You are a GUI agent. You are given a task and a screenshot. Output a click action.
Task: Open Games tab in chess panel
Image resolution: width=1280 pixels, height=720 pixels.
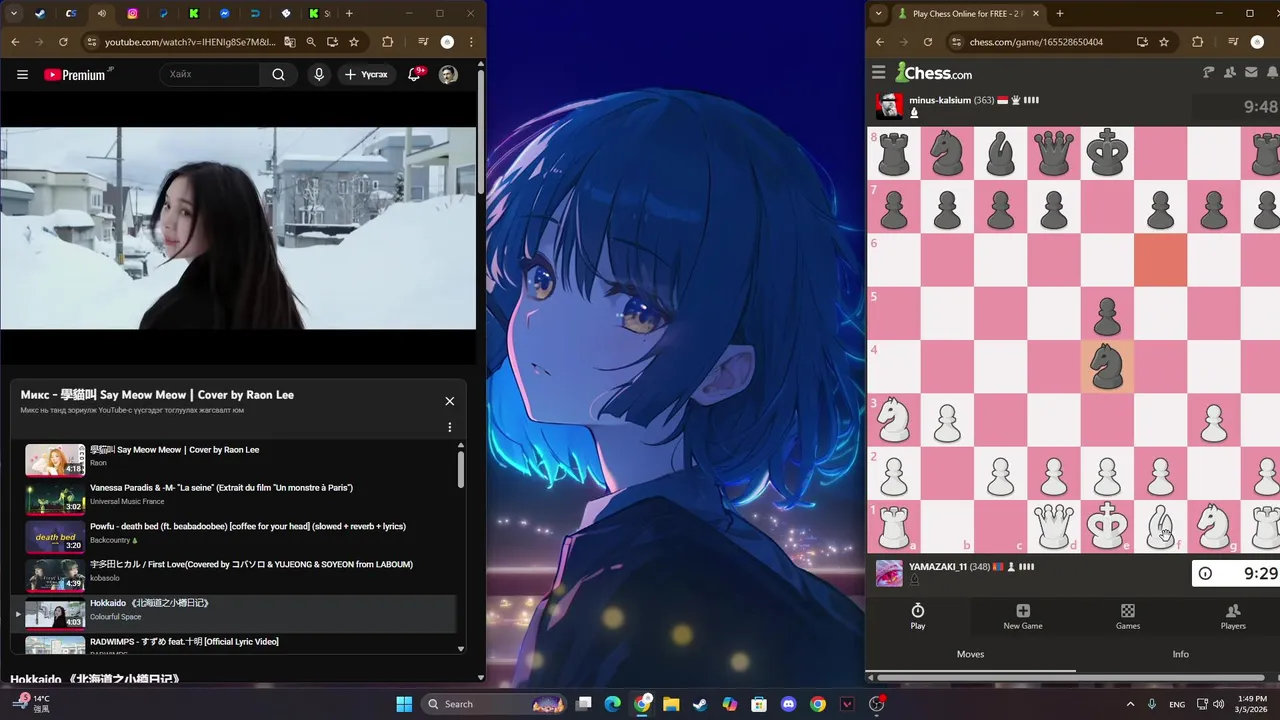coord(1128,616)
